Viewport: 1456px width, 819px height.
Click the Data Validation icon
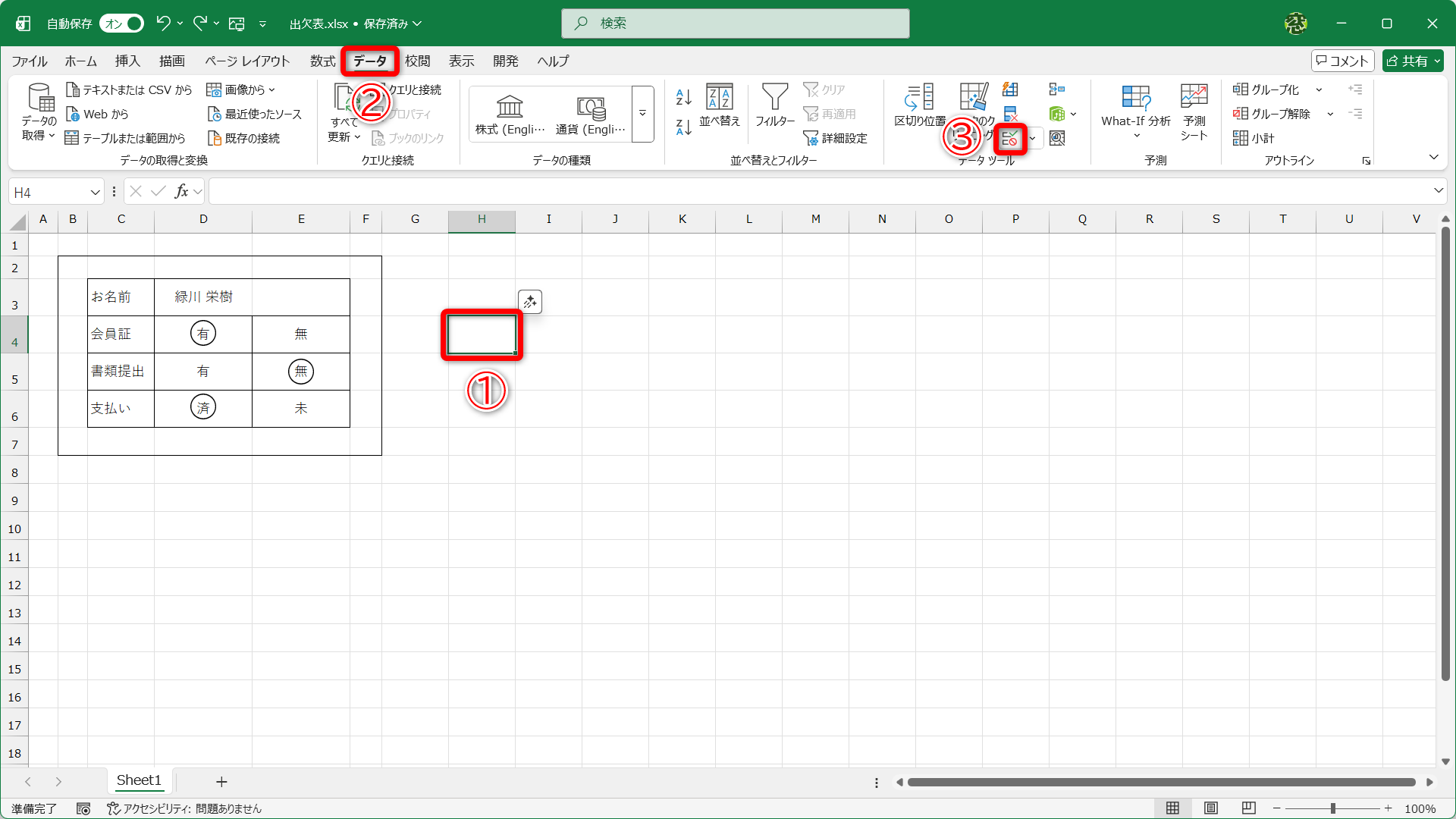[1009, 139]
